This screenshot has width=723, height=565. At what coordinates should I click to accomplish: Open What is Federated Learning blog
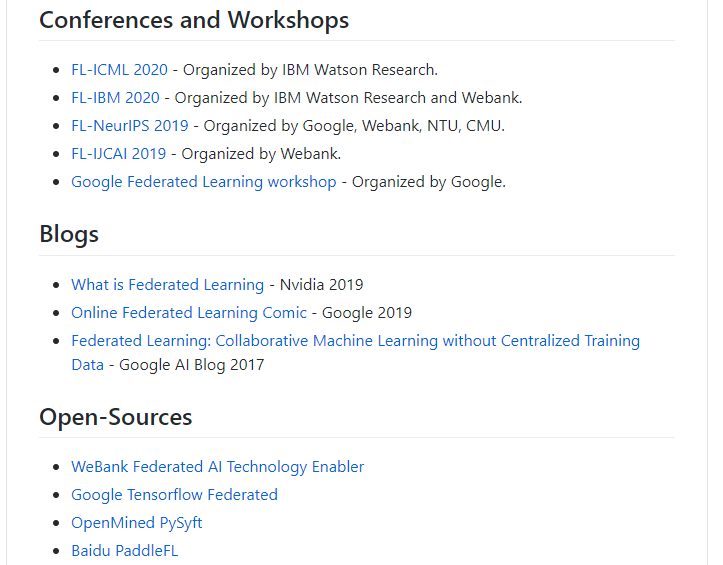168,285
